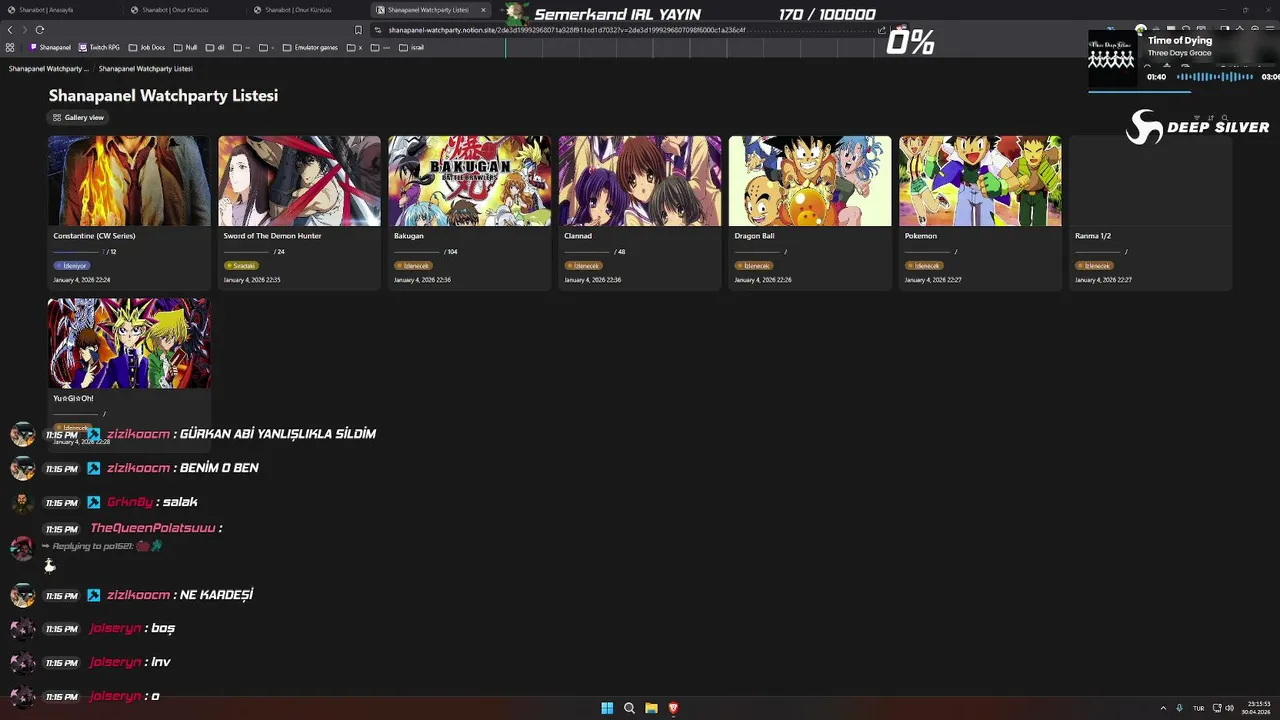Show hidden system tray icons
Viewport: 1280px width, 720px height.
(x=1163, y=708)
